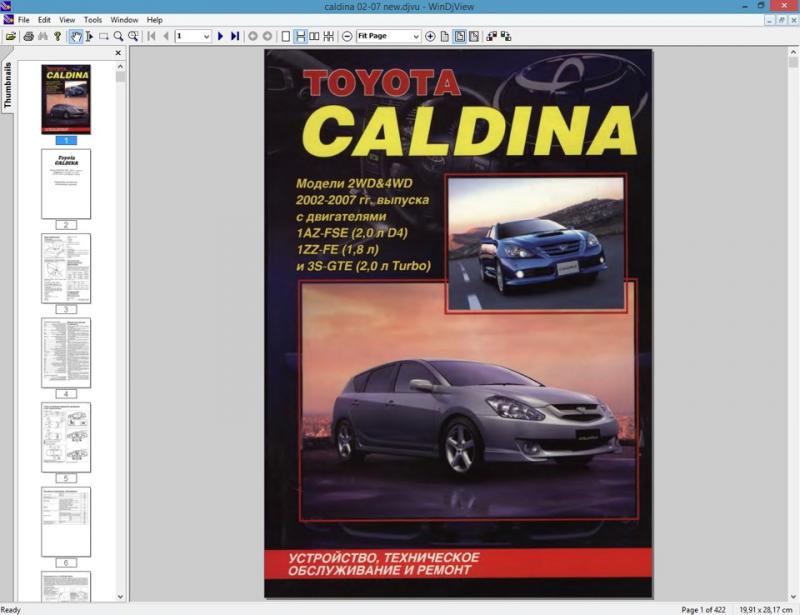Close the inner document window

[x=793, y=20]
